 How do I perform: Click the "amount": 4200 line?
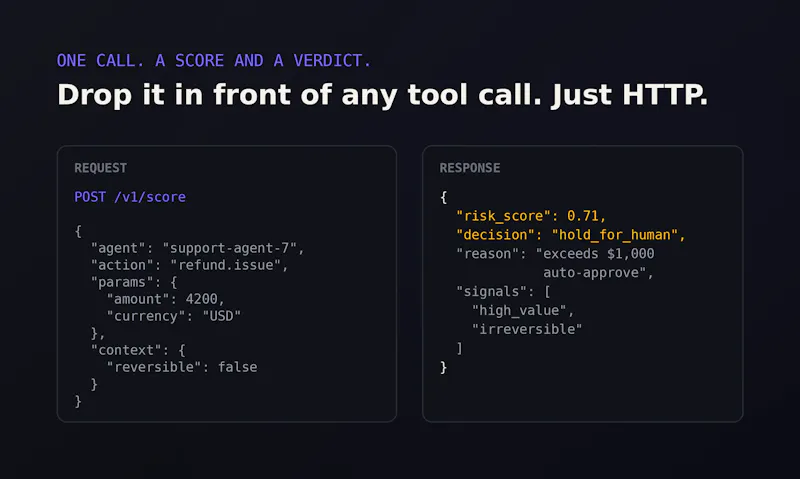pyautogui.click(x=165, y=299)
